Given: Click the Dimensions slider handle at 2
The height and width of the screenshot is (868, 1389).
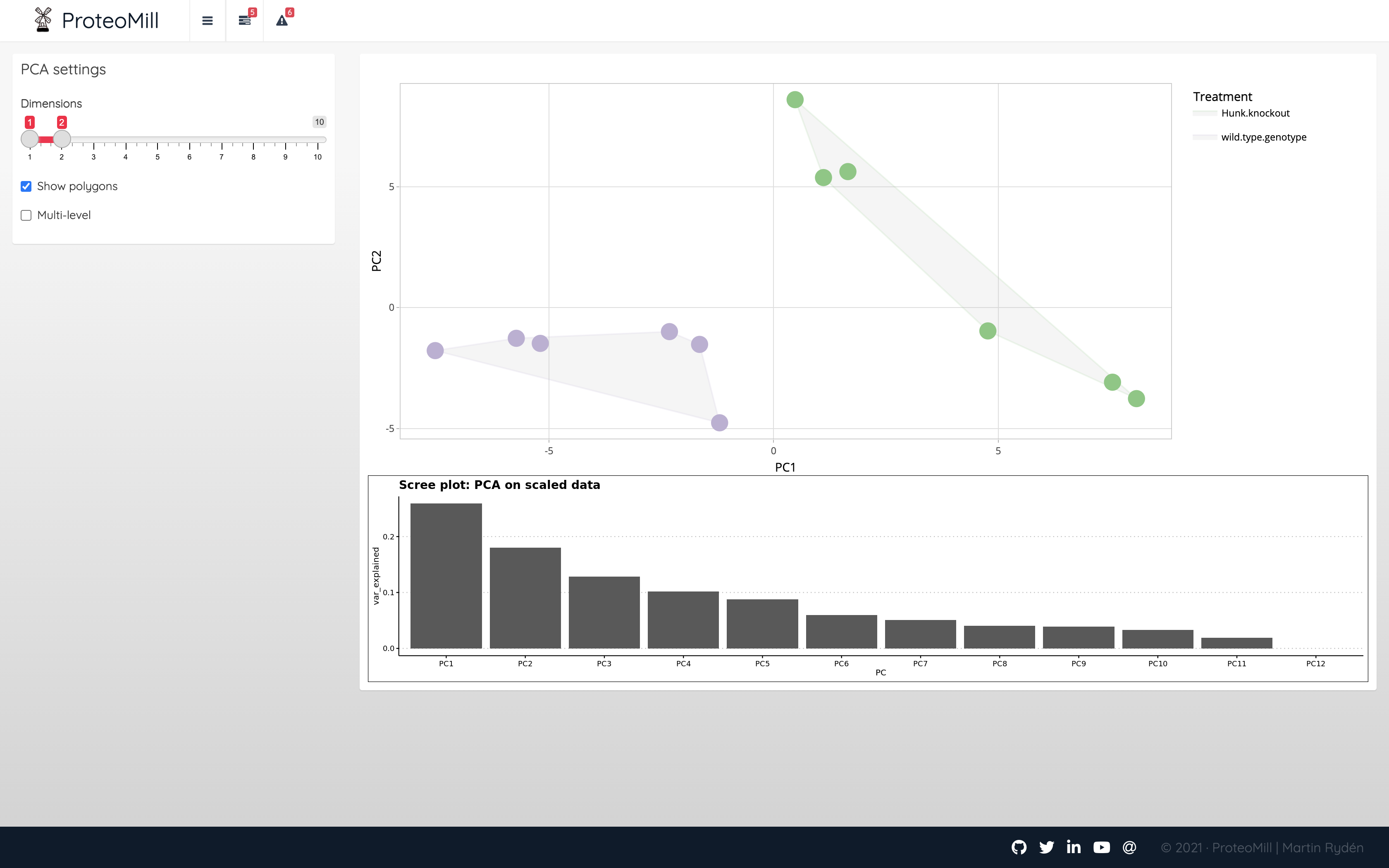Looking at the screenshot, I should [62, 139].
